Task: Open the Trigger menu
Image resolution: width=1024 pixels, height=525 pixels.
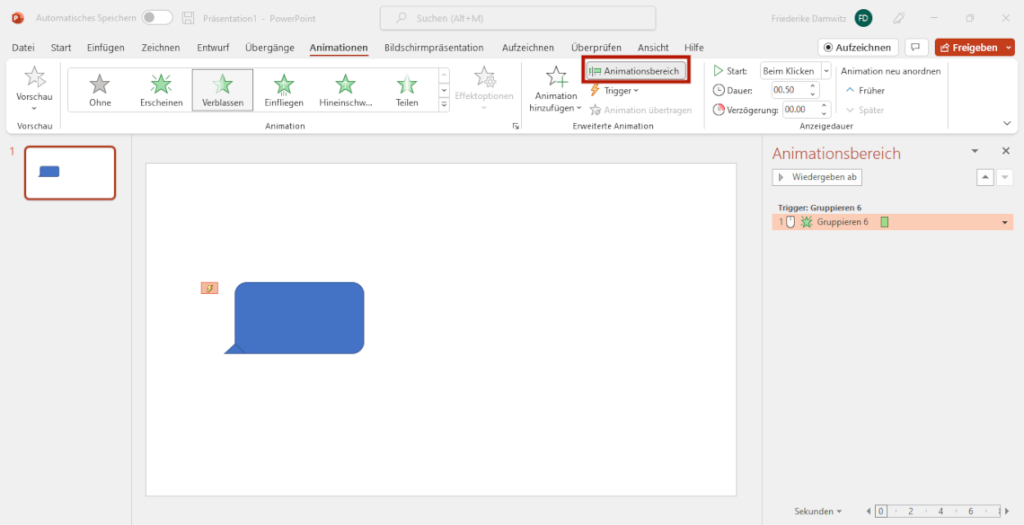Action: pos(614,90)
